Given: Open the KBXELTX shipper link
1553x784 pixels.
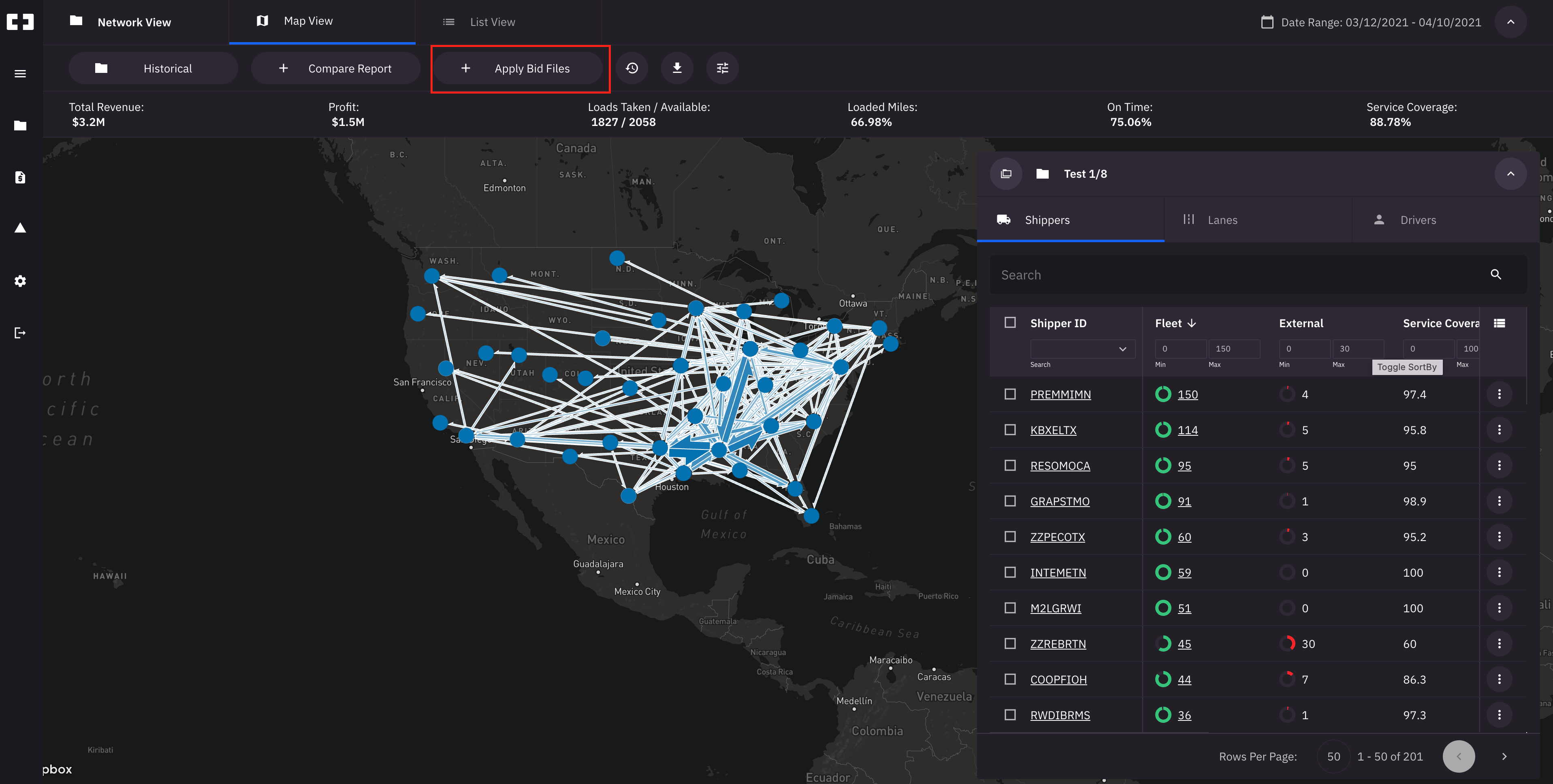Looking at the screenshot, I should [1053, 430].
